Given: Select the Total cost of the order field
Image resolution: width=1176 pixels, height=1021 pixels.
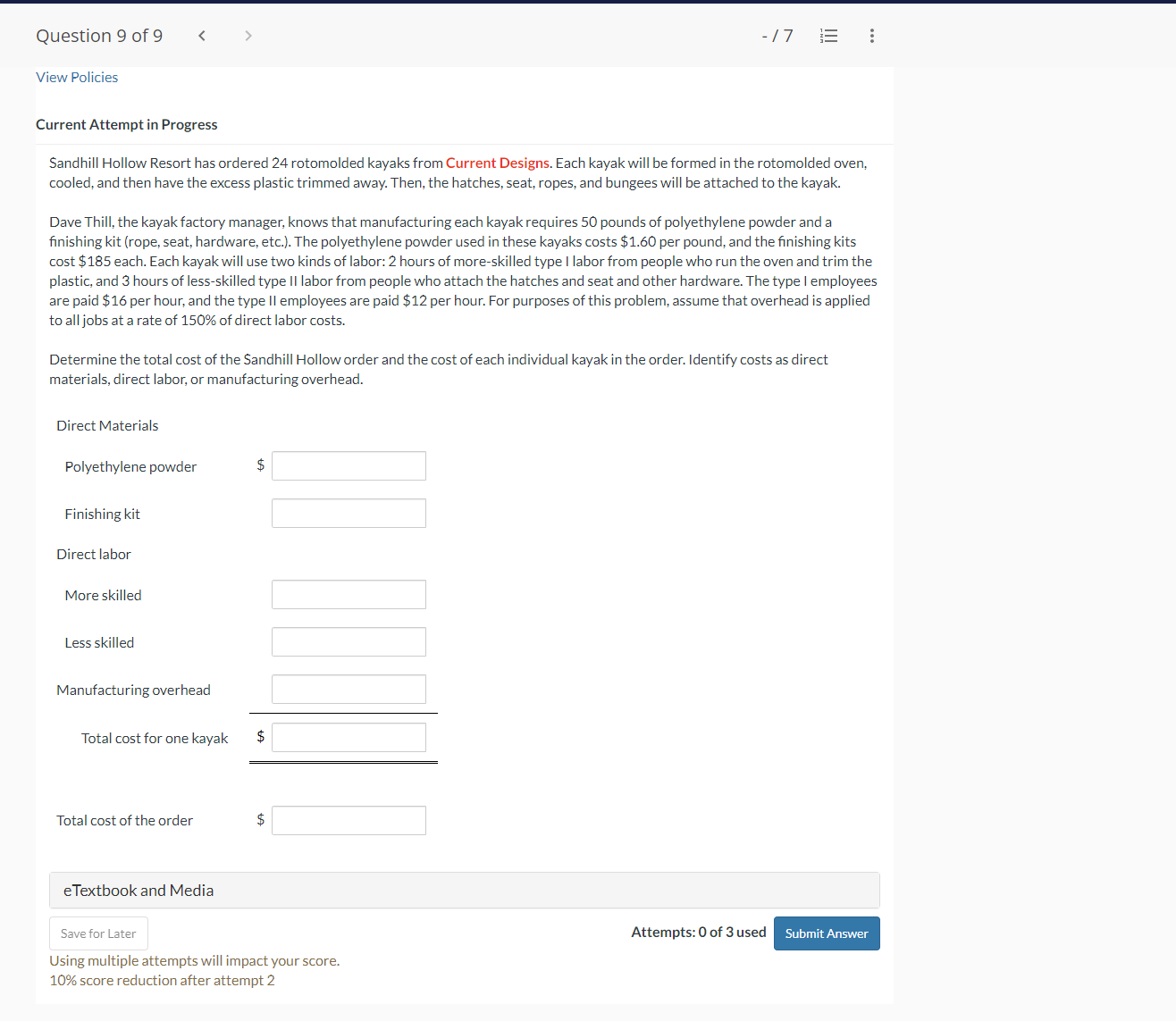Looking at the screenshot, I should [349, 820].
